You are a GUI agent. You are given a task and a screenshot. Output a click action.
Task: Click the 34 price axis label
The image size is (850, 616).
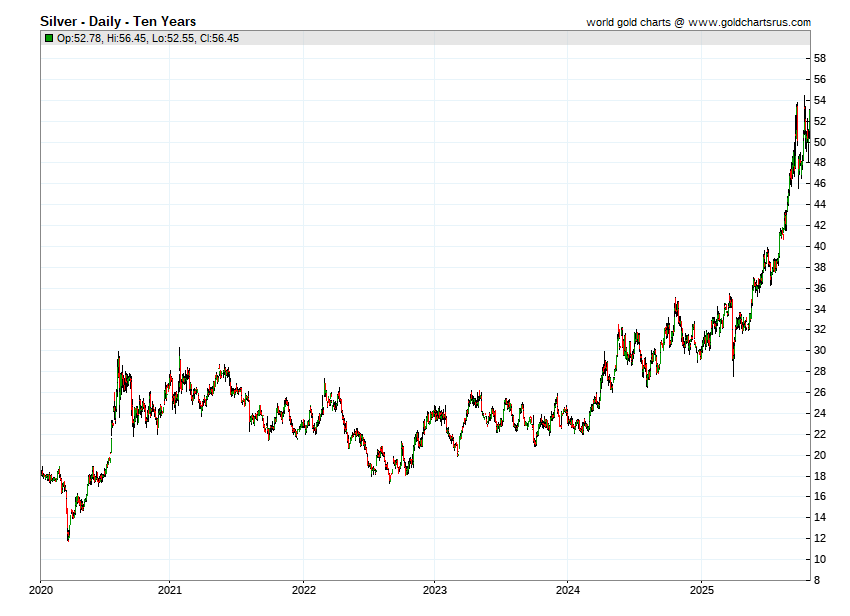[820, 309]
